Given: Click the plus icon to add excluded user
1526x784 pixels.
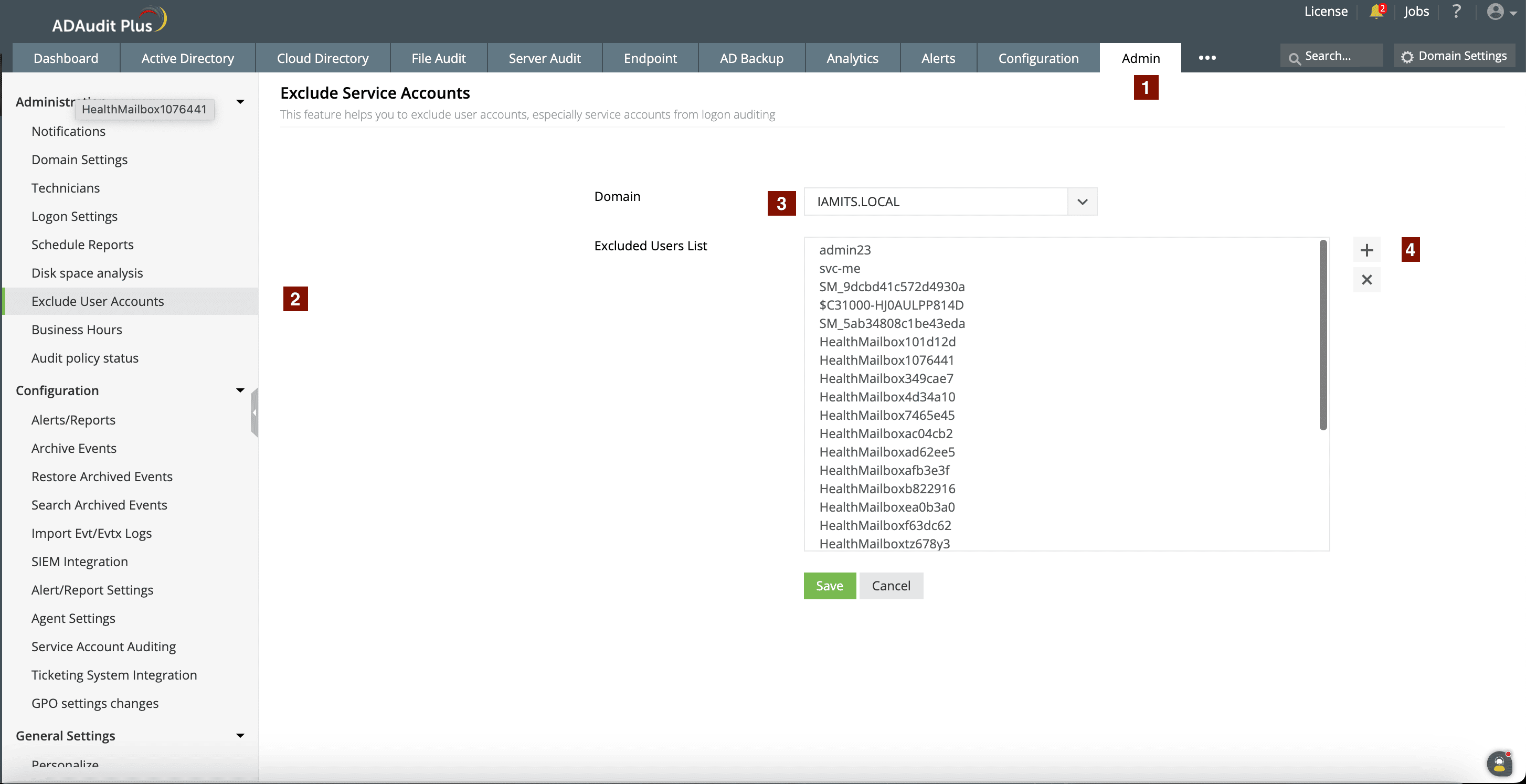Looking at the screenshot, I should tap(1366, 250).
